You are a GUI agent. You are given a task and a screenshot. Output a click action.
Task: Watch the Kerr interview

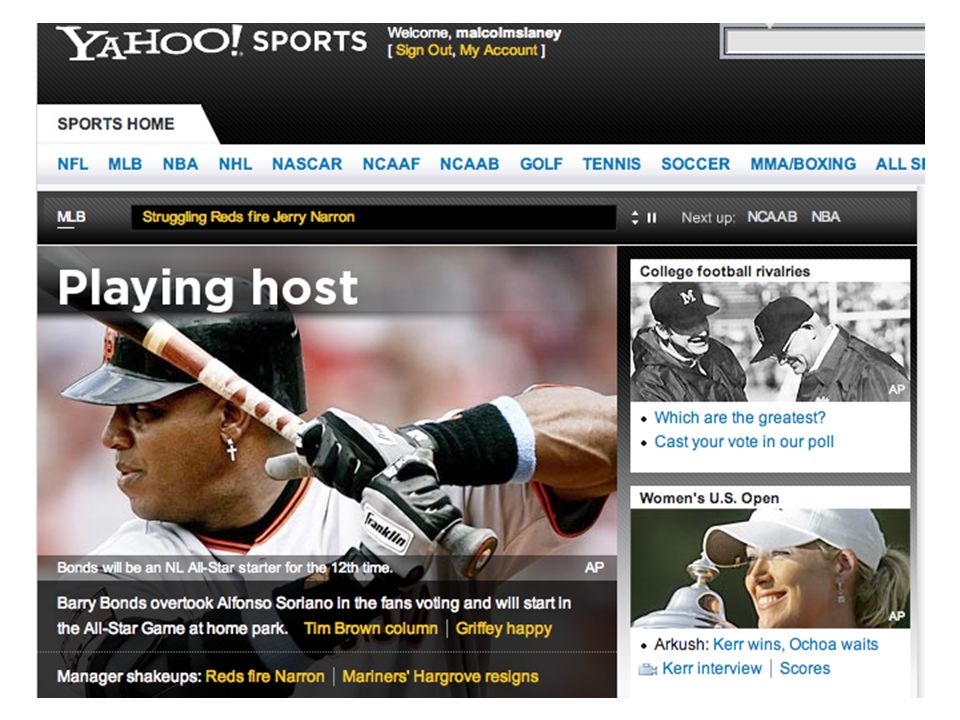coord(712,669)
